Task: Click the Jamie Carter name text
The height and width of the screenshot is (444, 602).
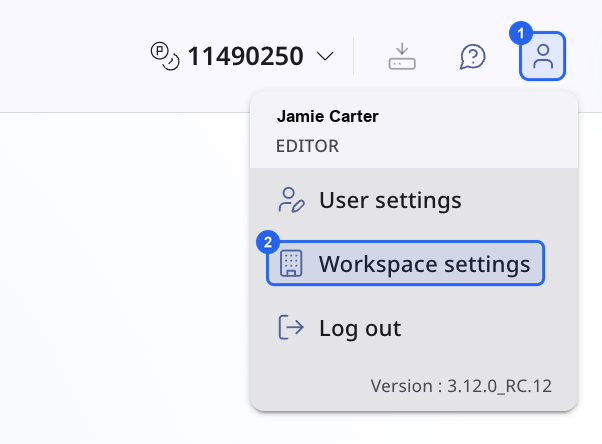Action: 327,116
